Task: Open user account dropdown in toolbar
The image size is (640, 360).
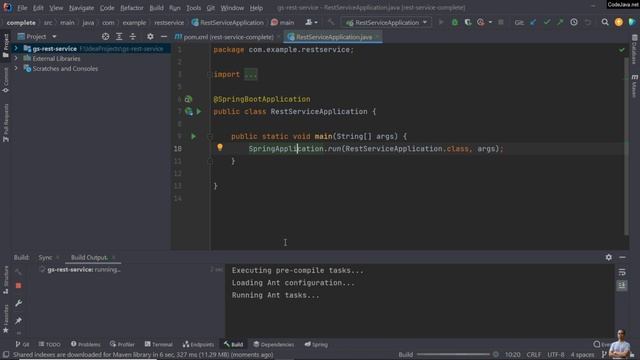Action: click(x=311, y=22)
